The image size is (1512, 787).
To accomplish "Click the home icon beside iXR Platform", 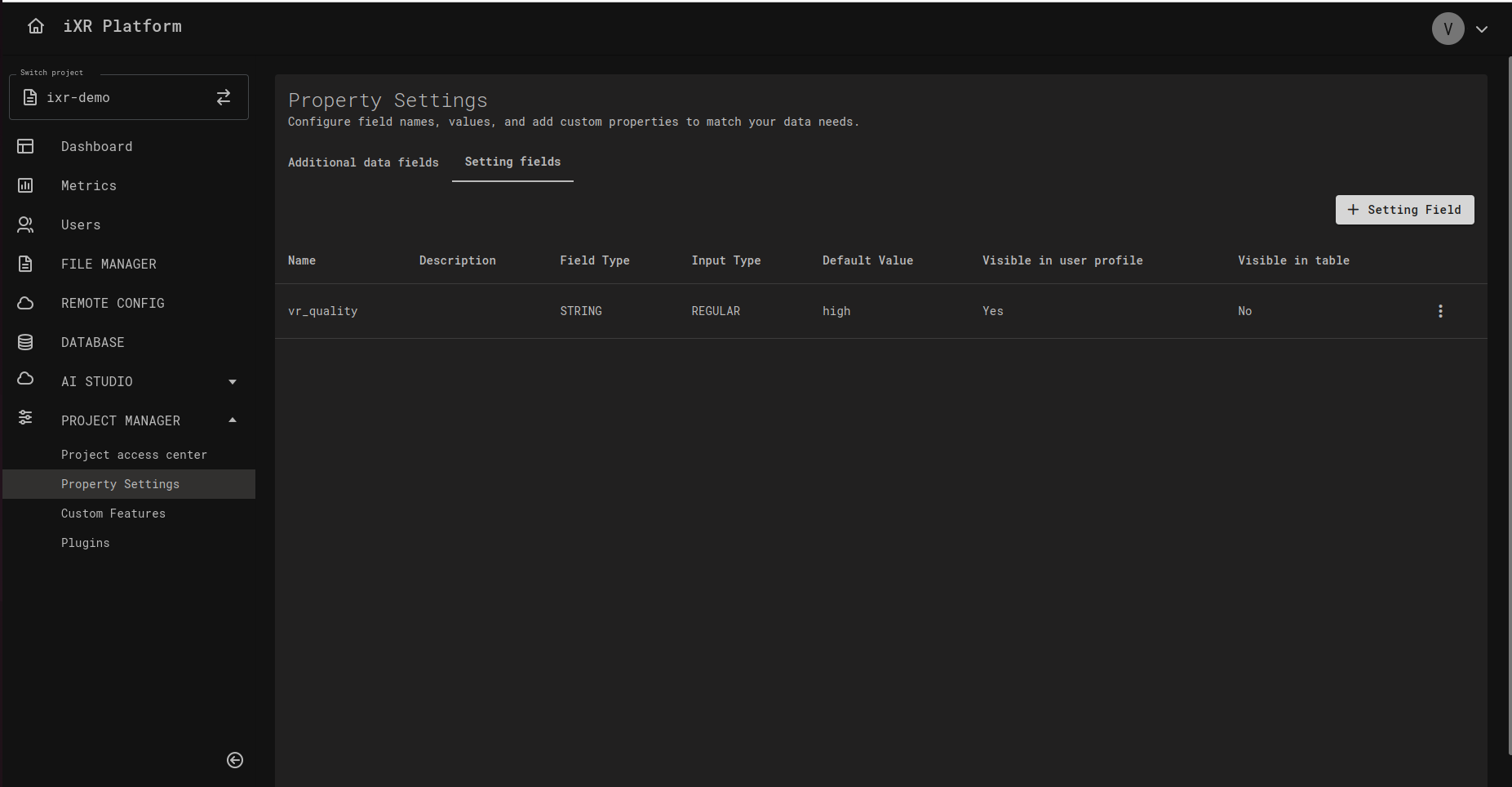I will (x=36, y=26).
